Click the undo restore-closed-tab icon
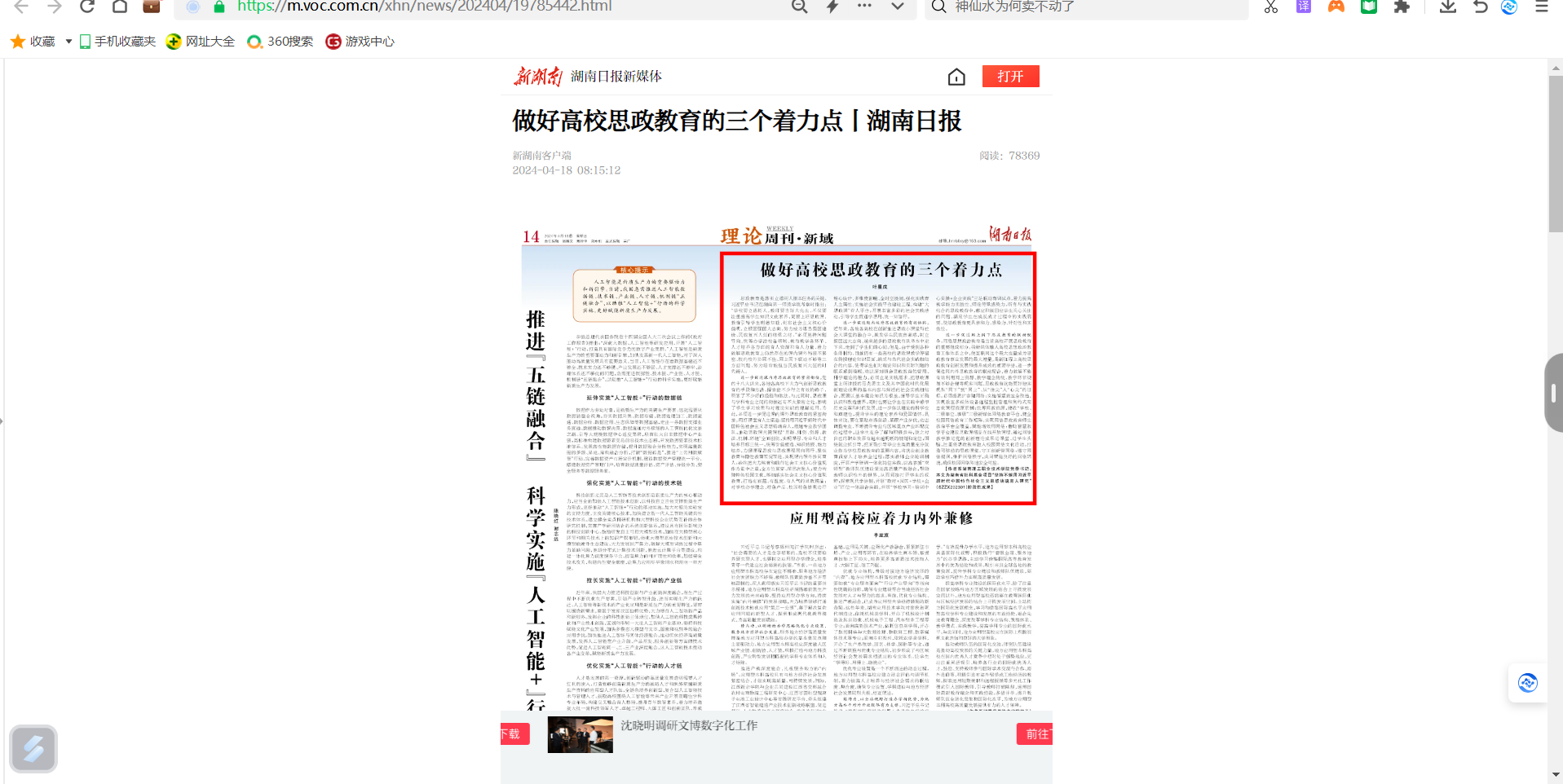Screen dimensions: 1563x784 [1481, 7]
